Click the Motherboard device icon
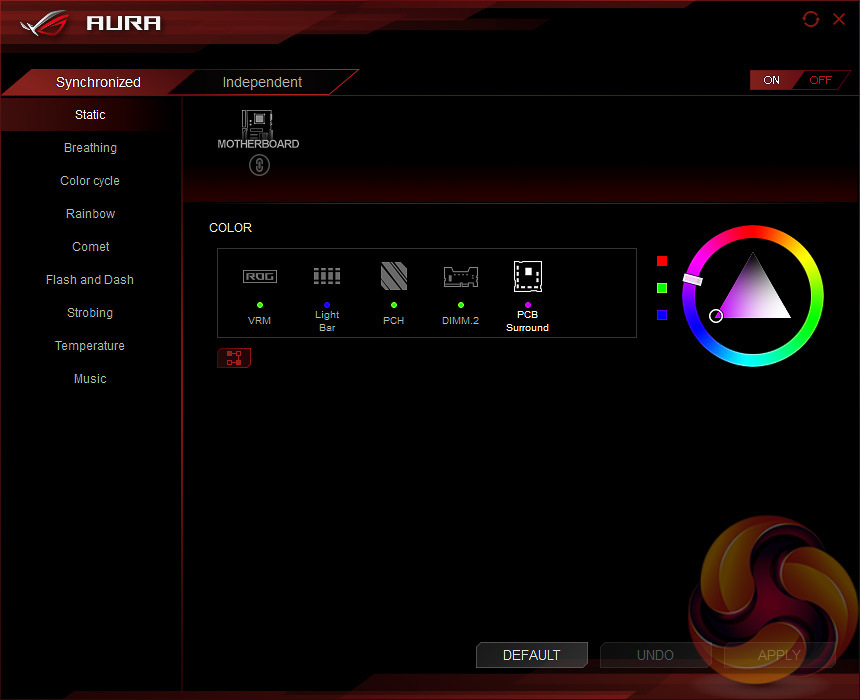Screen dimensions: 860x700 [x=257, y=124]
